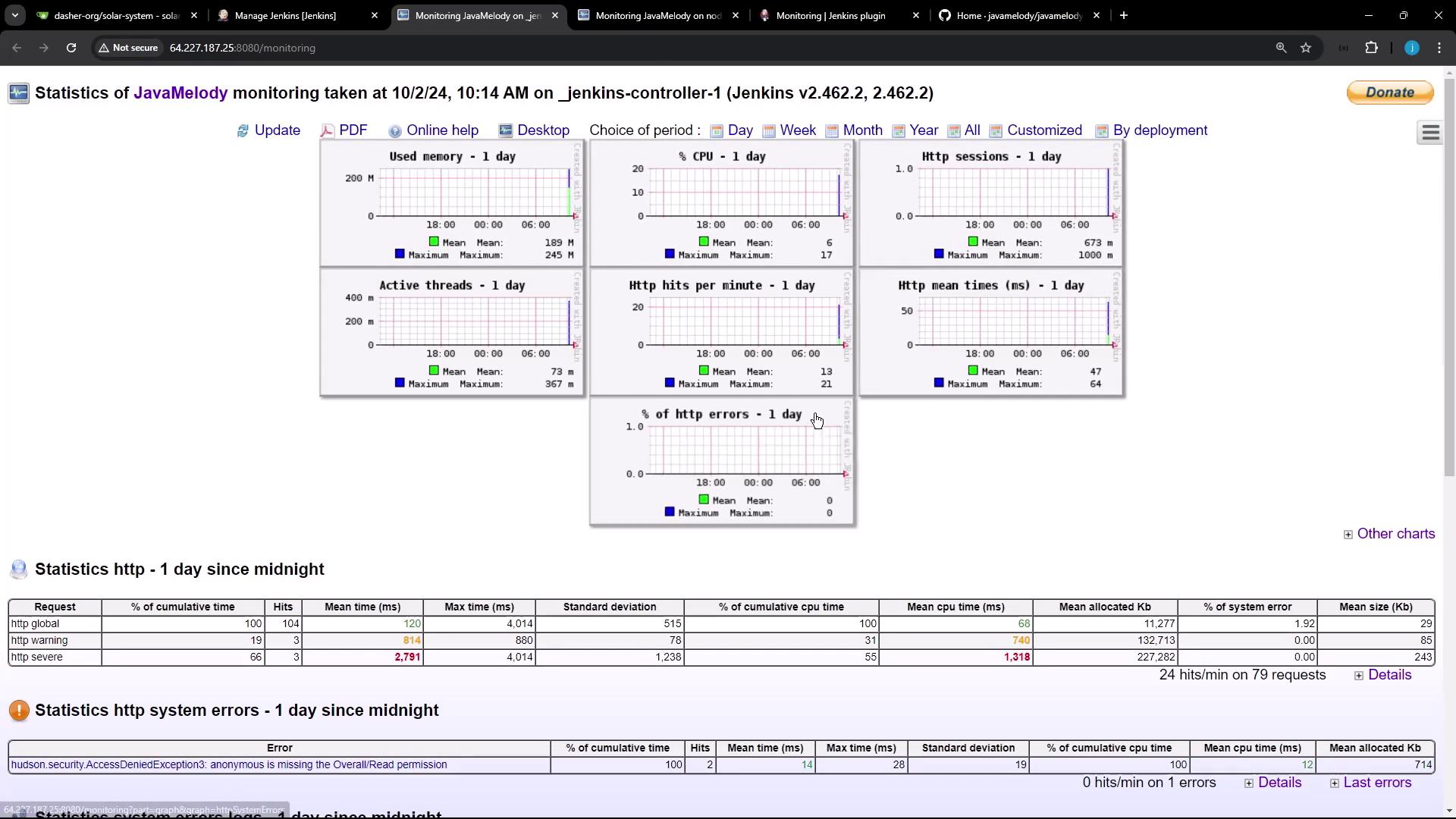
Task: Click the PDF export icon
Action: point(327,131)
